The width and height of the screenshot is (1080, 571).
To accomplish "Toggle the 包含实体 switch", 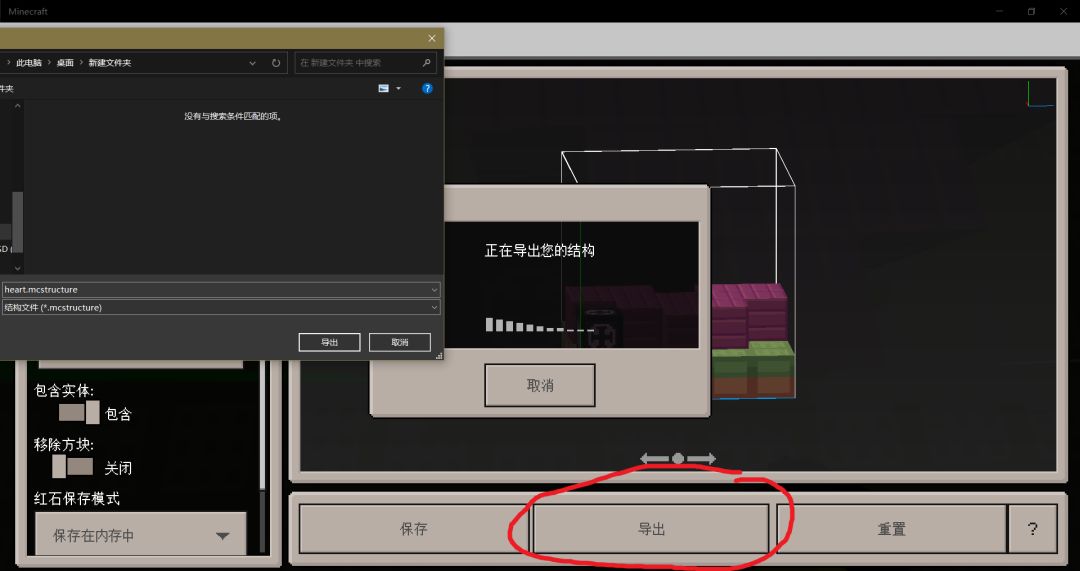I will 79,413.
